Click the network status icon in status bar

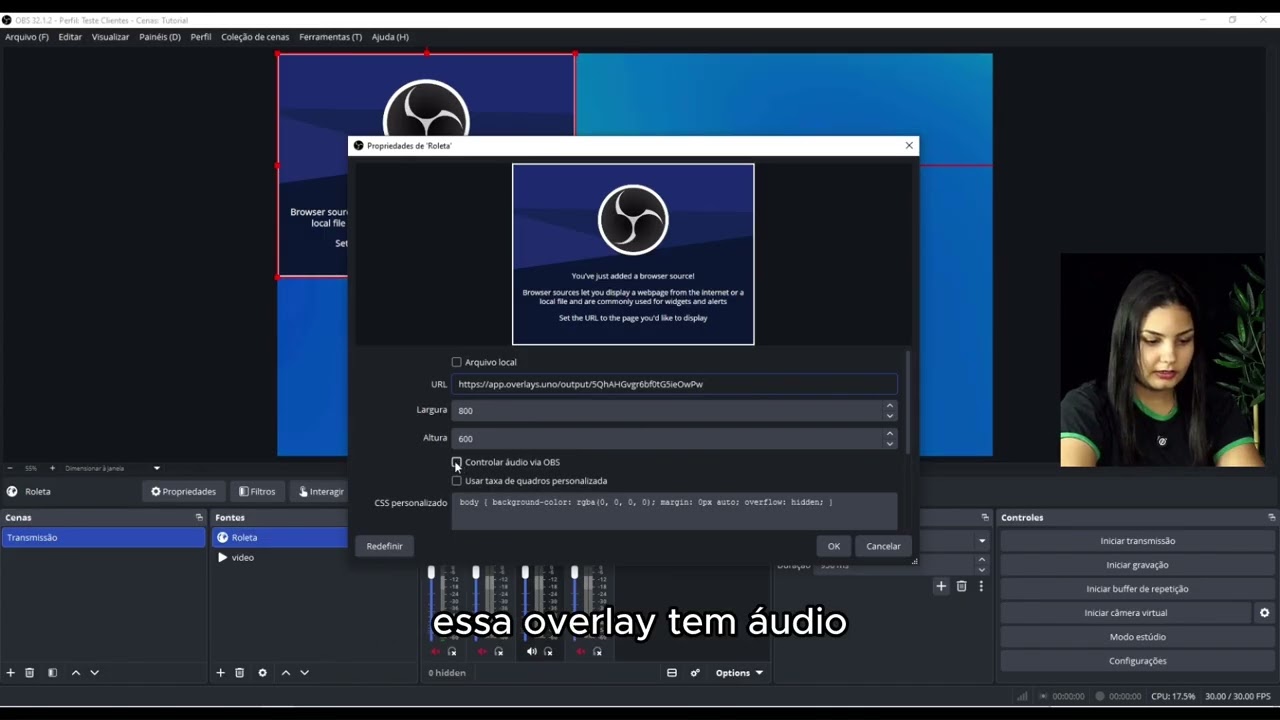(1022, 696)
